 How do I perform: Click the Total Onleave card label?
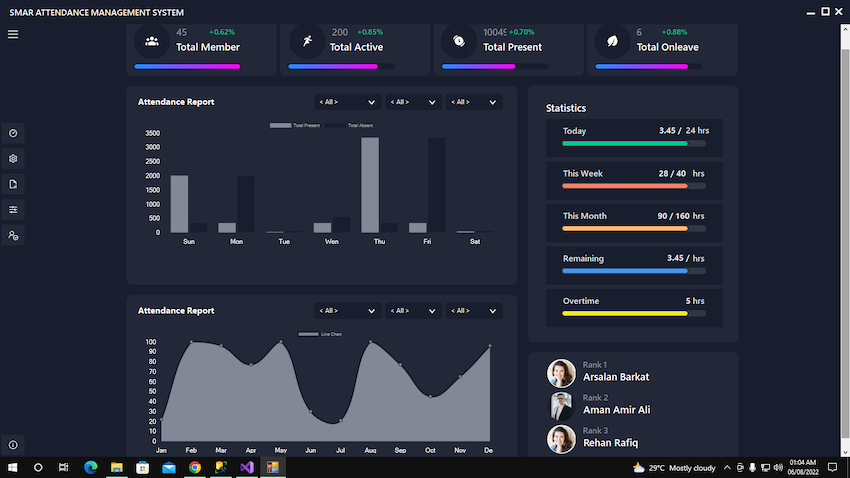667,47
